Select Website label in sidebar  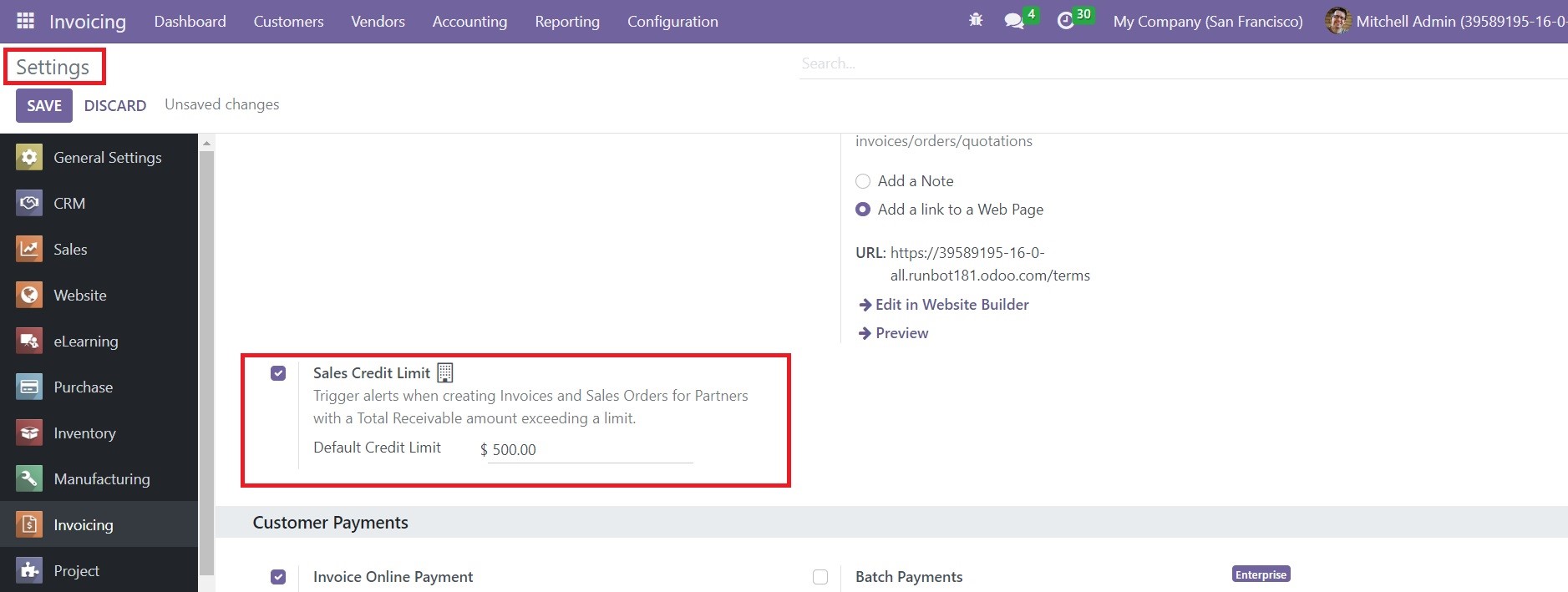click(80, 295)
